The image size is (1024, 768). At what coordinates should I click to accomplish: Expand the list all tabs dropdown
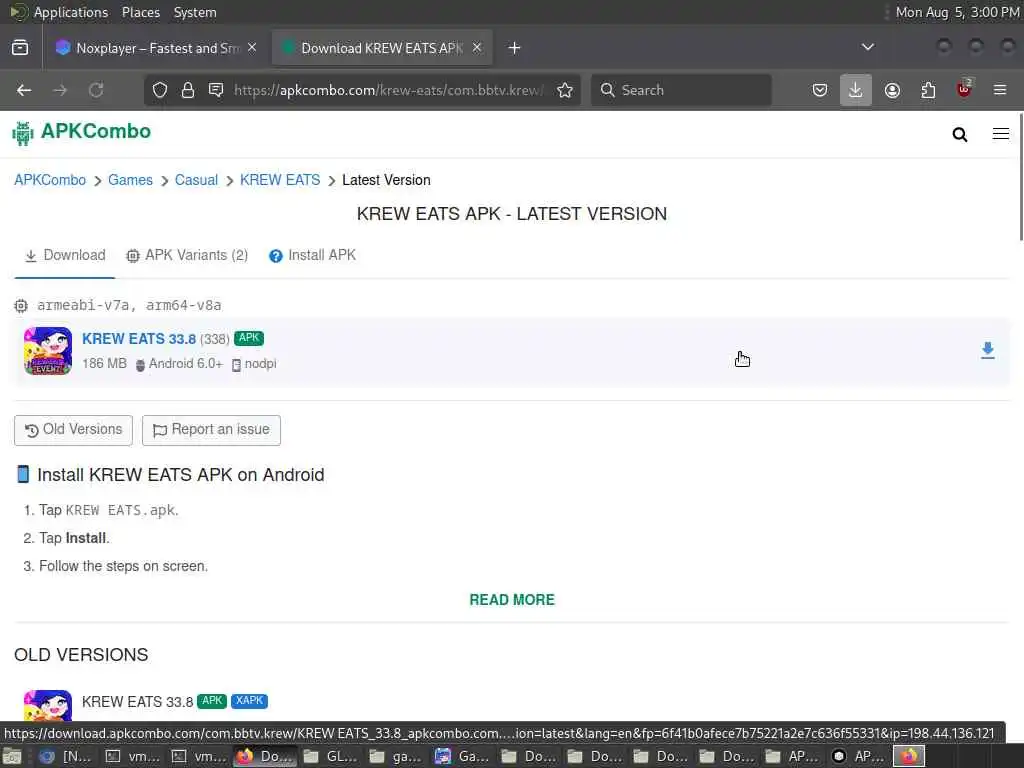(x=867, y=47)
